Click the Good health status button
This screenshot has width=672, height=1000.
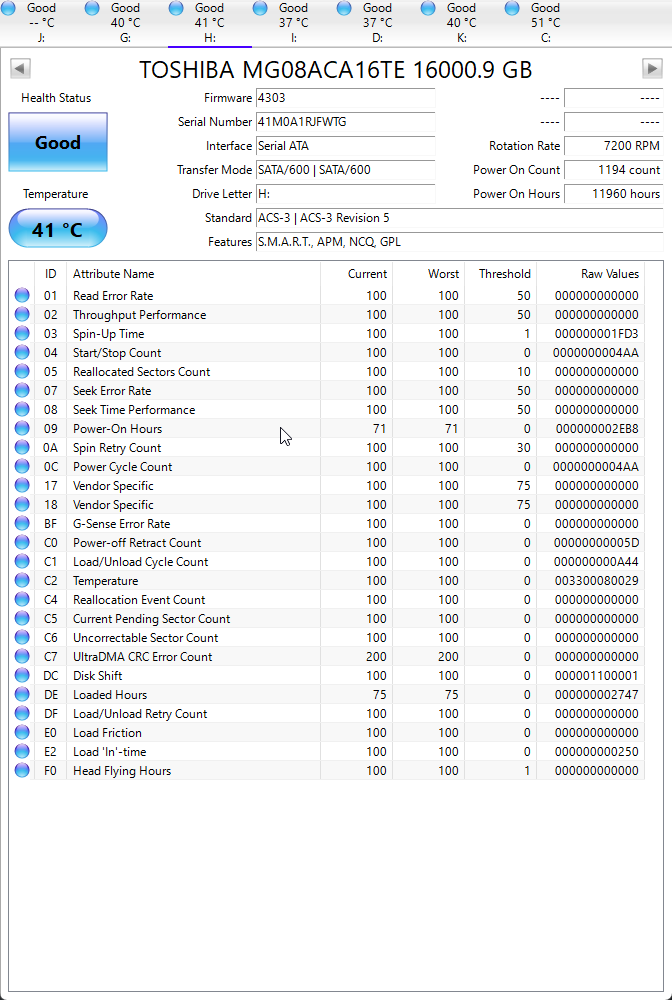tap(58, 142)
